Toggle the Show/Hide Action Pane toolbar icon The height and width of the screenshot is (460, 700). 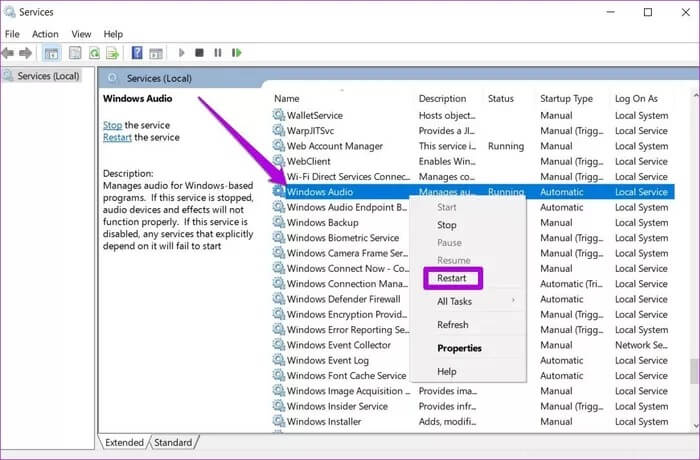[x=156, y=54]
